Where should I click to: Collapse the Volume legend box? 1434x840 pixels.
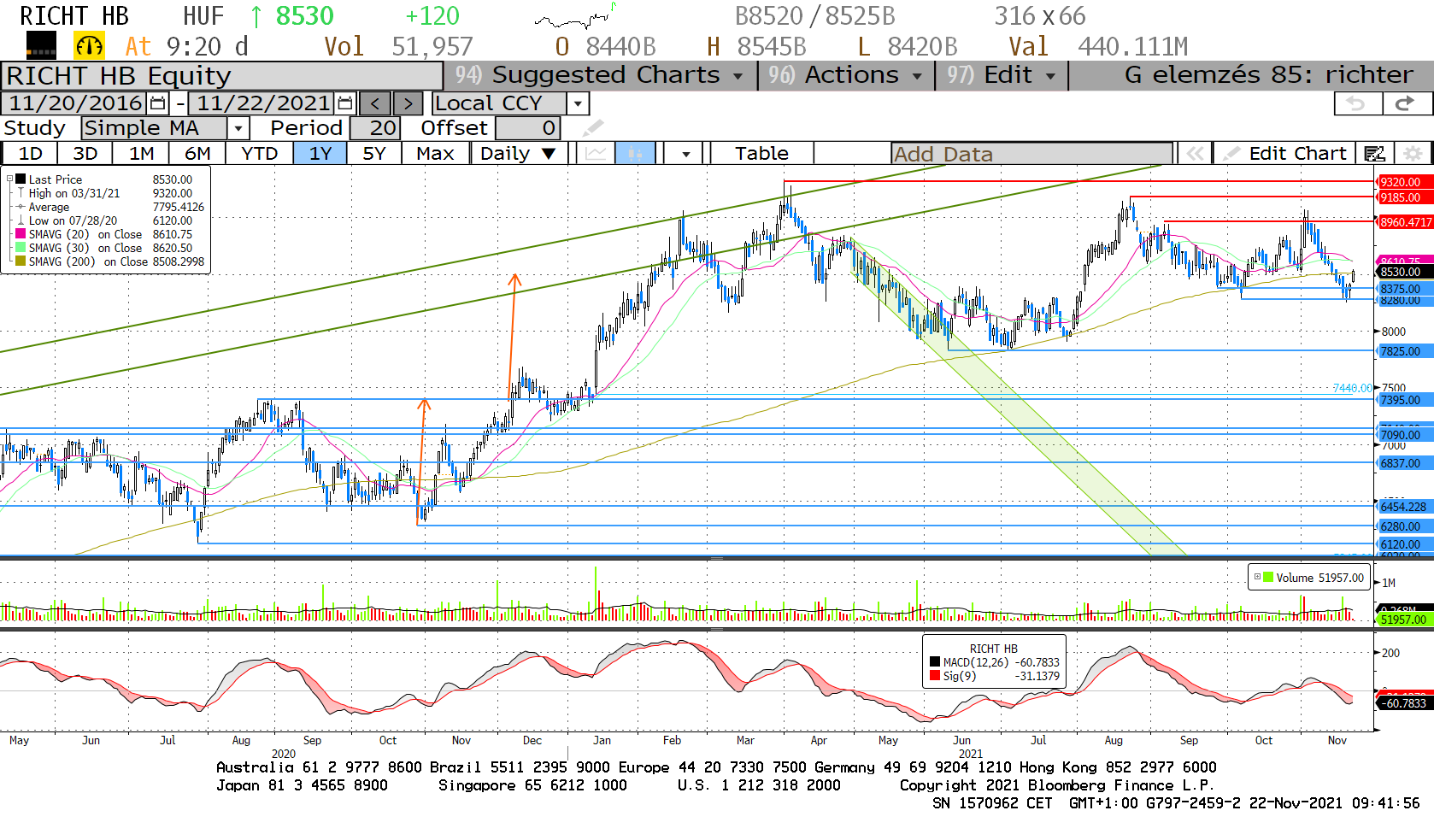click(1257, 578)
